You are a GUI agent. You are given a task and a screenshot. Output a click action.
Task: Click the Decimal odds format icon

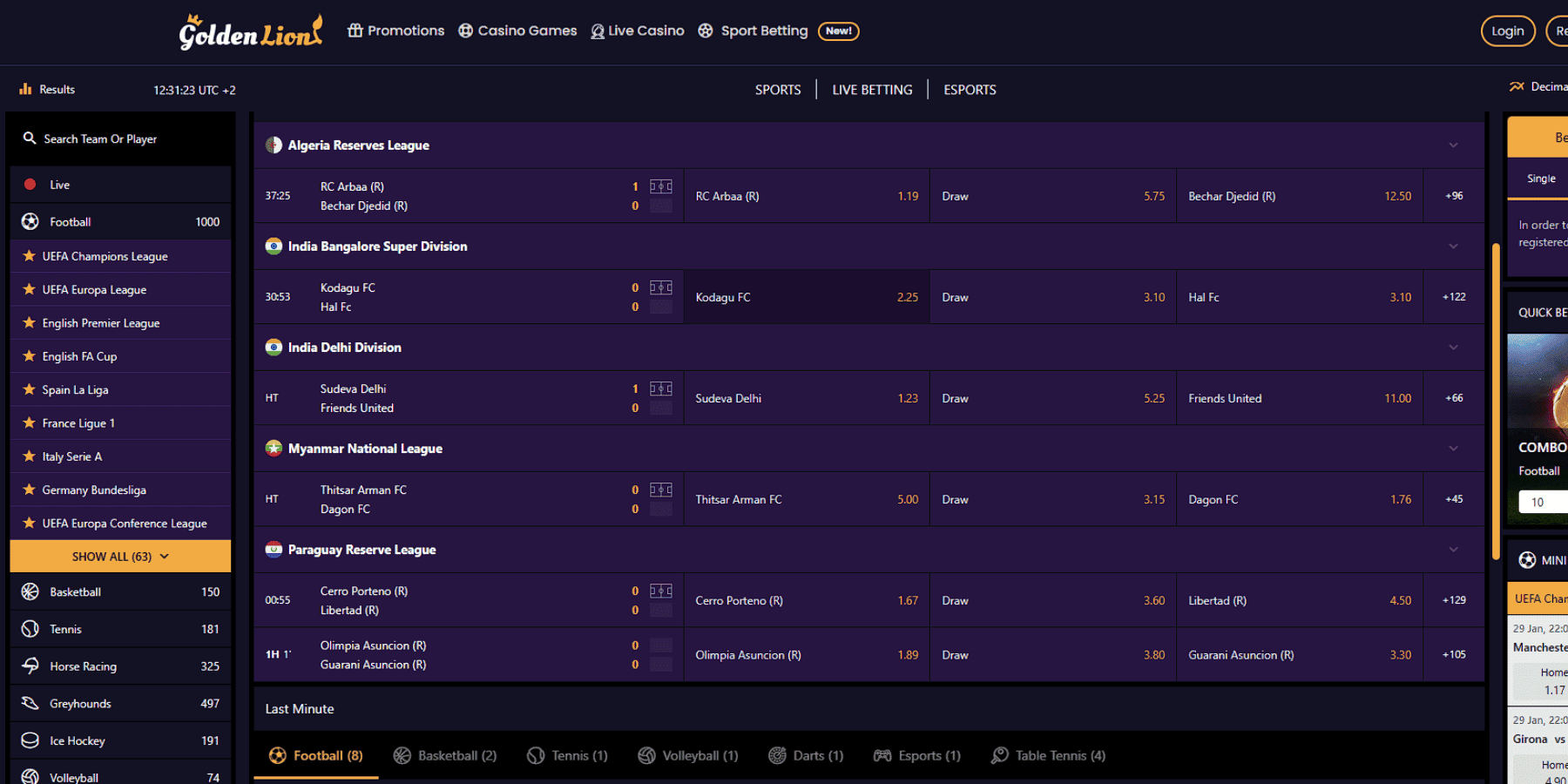[x=1517, y=86]
